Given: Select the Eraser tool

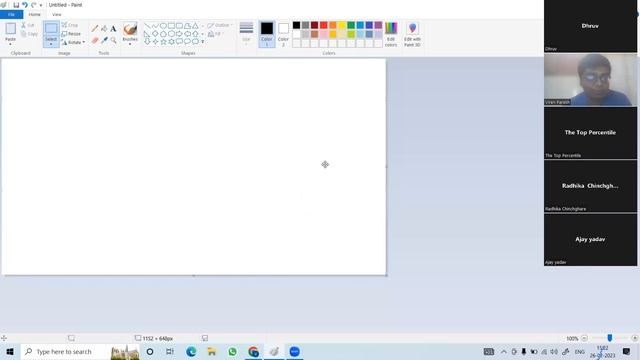Looking at the screenshot, I should pyautogui.click(x=95, y=40).
